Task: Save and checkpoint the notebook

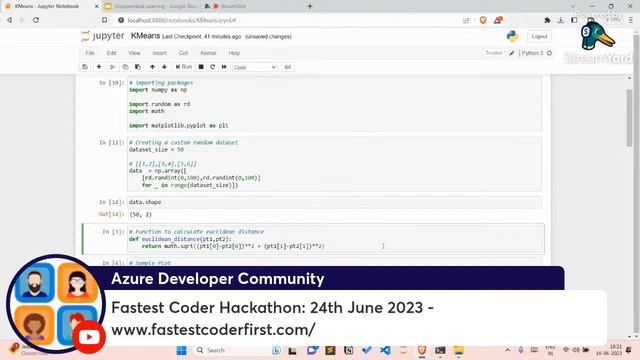Action: point(85,67)
